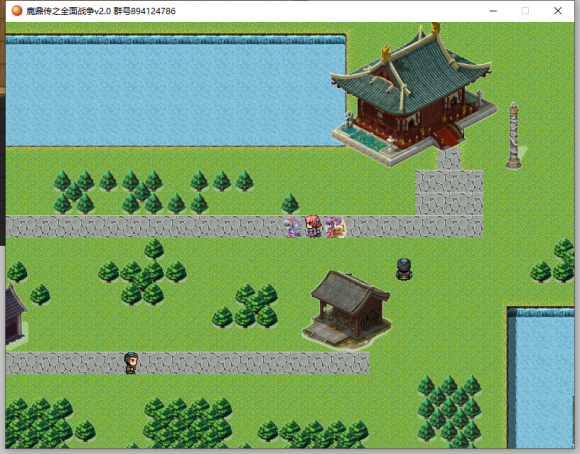Click the large green-roofed temple building

(413, 96)
